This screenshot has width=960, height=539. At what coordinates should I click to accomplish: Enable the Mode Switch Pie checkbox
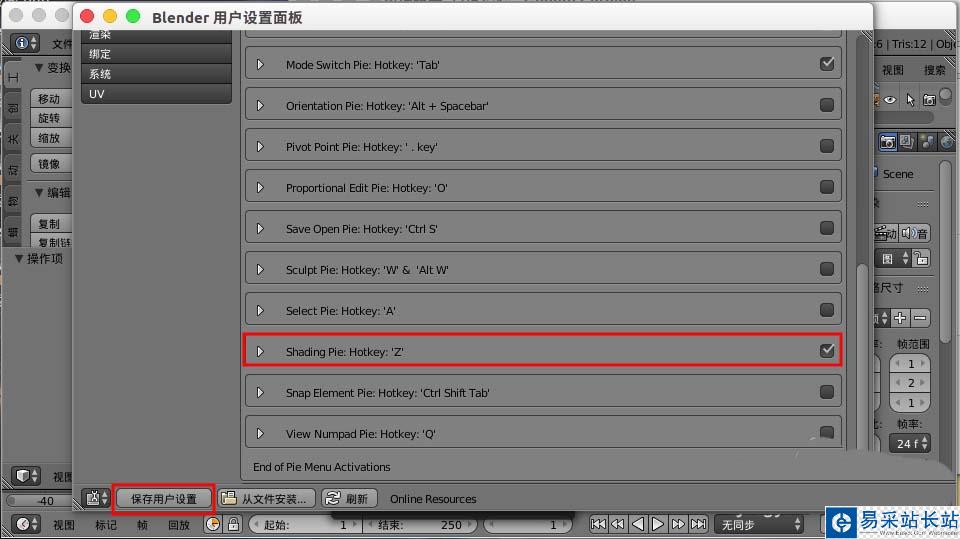point(827,64)
